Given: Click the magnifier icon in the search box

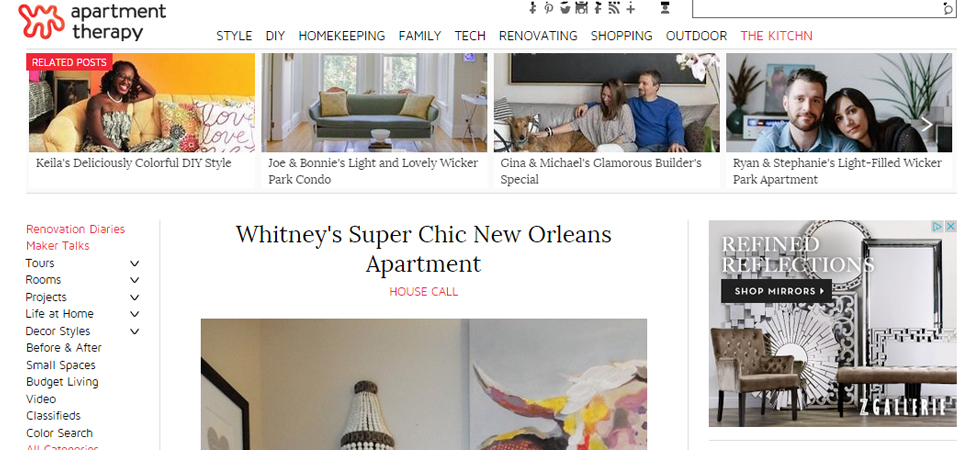Looking at the screenshot, I should click(948, 9).
